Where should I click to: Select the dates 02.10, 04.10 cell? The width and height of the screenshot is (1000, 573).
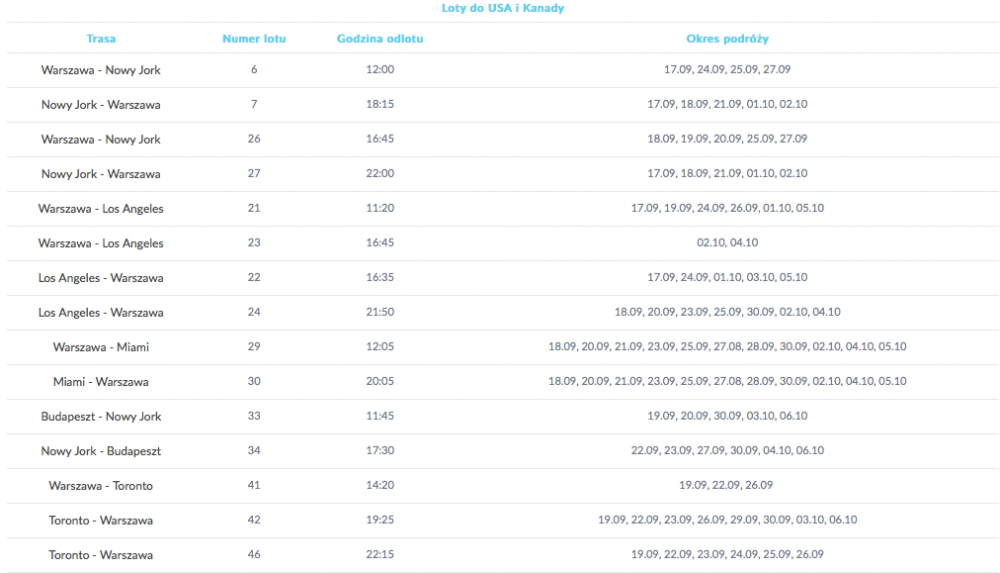point(727,242)
